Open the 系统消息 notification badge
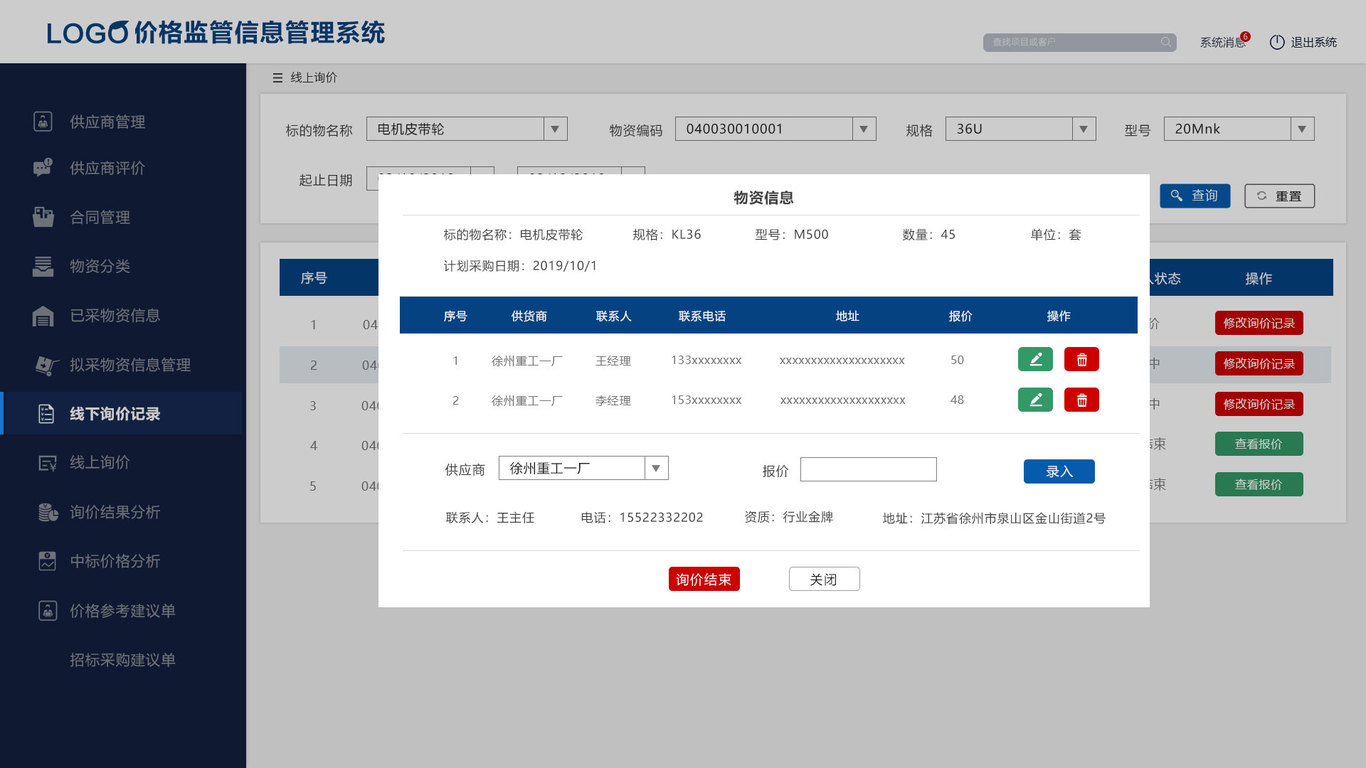This screenshot has width=1366, height=768. point(1245,36)
